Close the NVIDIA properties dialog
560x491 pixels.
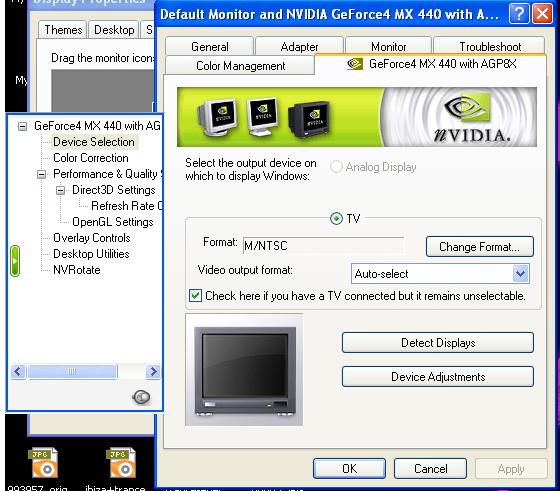(542, 14)
